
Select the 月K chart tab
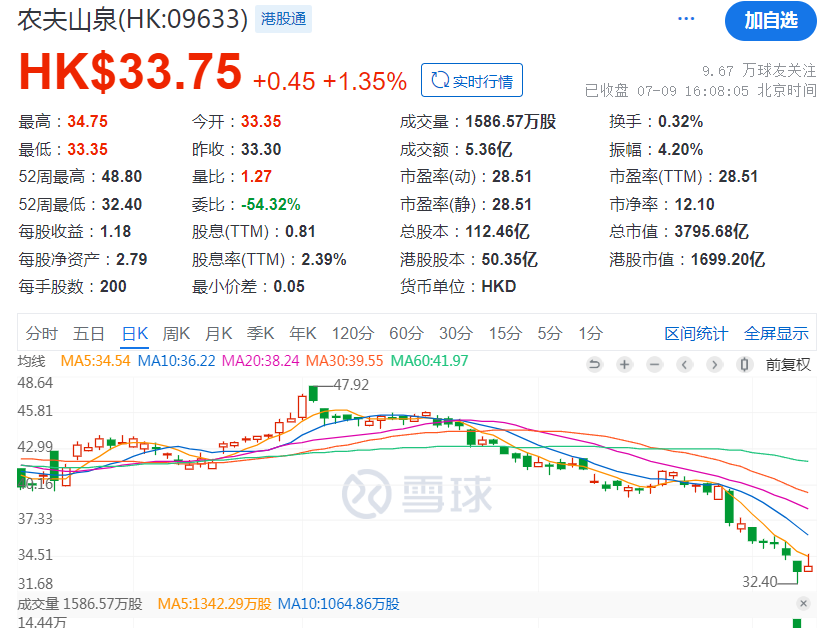click(x=219, y=333)
